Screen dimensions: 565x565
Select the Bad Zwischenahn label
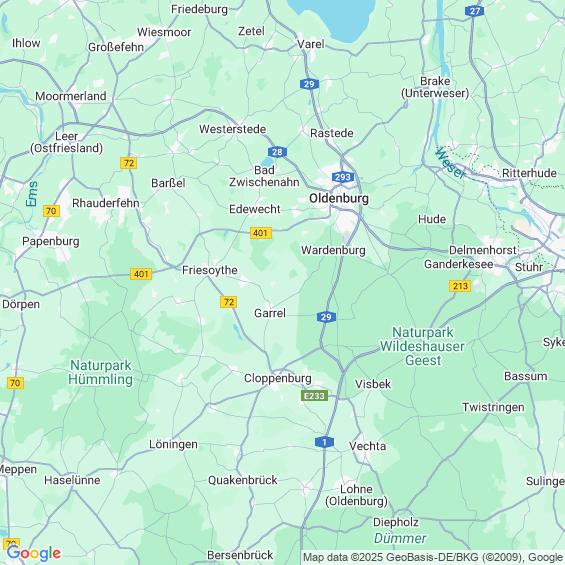point(264,176)
